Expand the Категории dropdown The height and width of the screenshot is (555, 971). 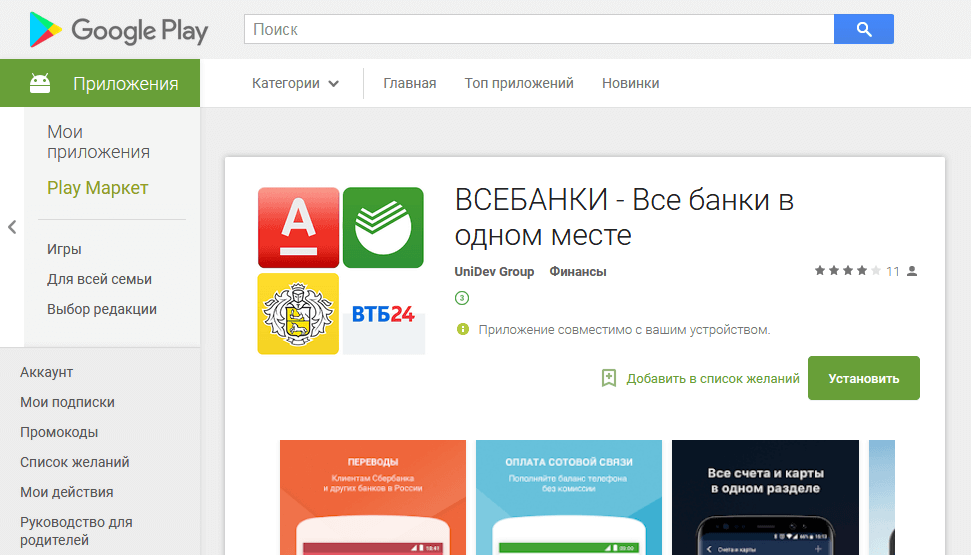[295, 83]
